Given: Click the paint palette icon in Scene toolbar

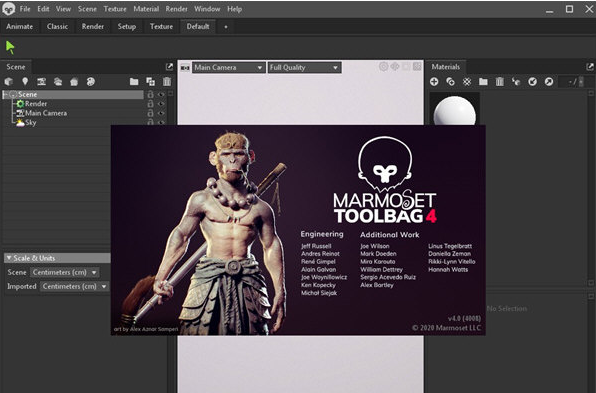Looking at the screenshot, I should pos(90,81).
